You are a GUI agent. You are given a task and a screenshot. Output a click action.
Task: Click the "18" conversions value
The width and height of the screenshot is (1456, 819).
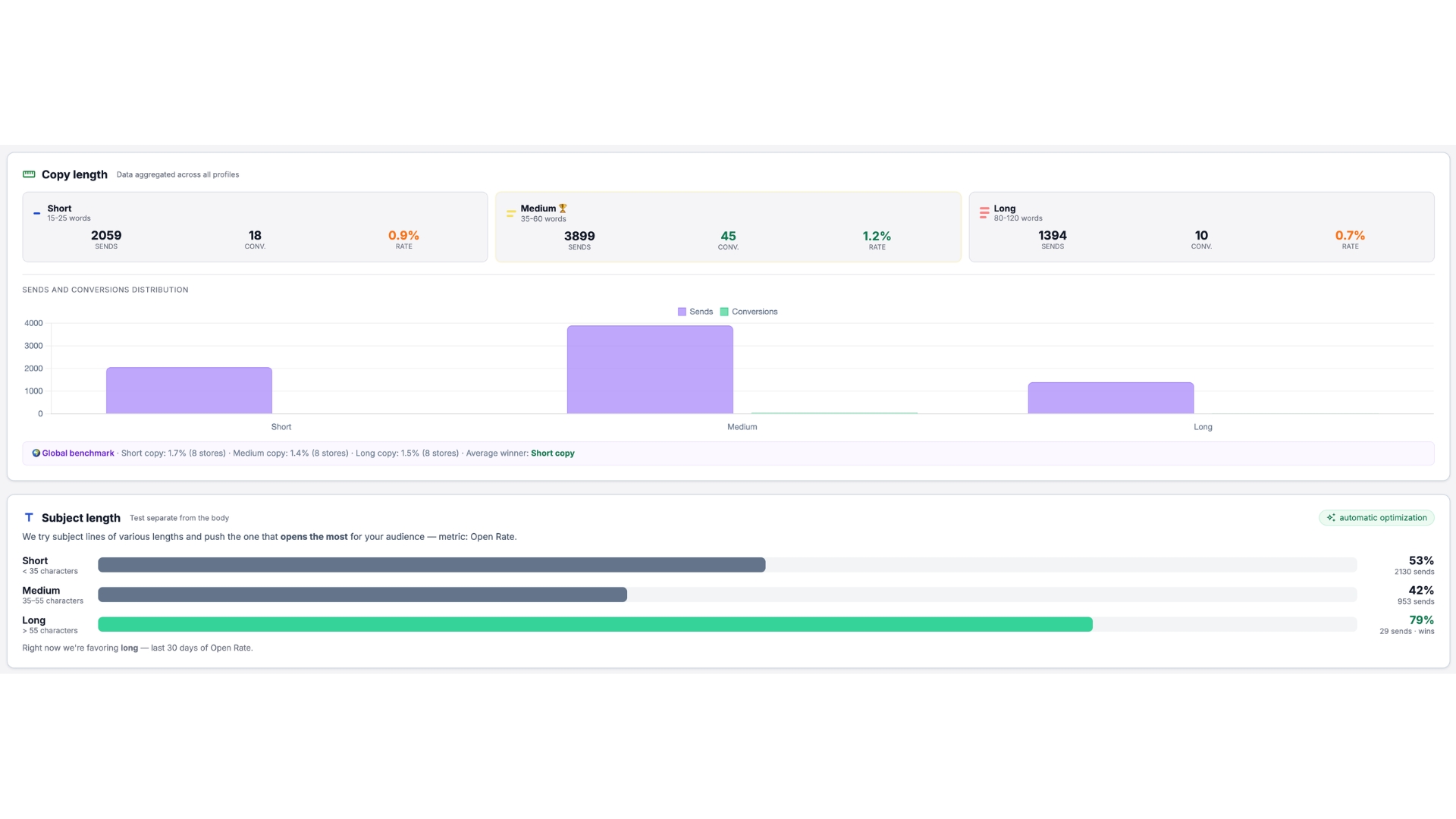pos(255,236)
